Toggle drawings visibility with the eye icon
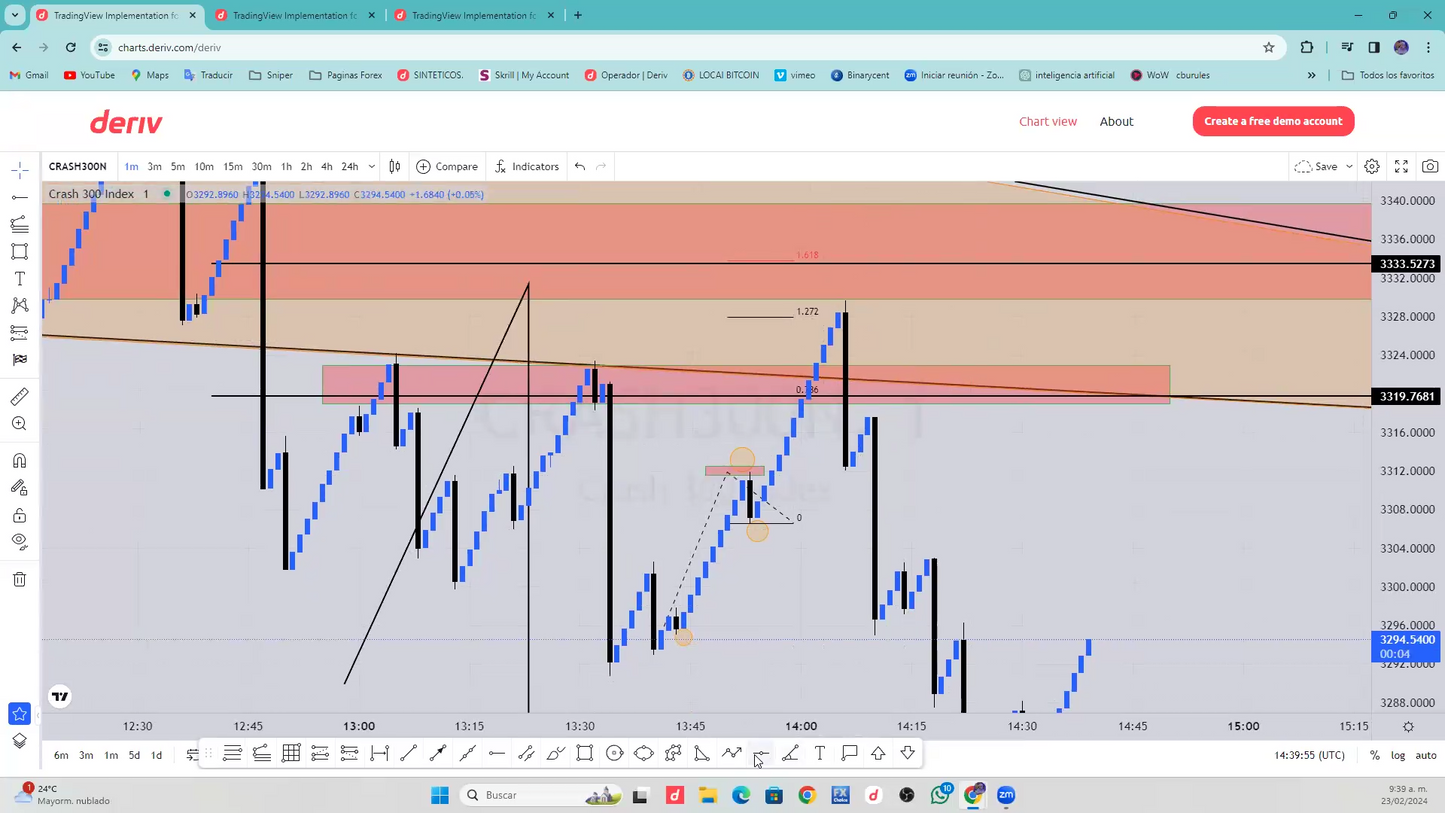 [19, 541]
